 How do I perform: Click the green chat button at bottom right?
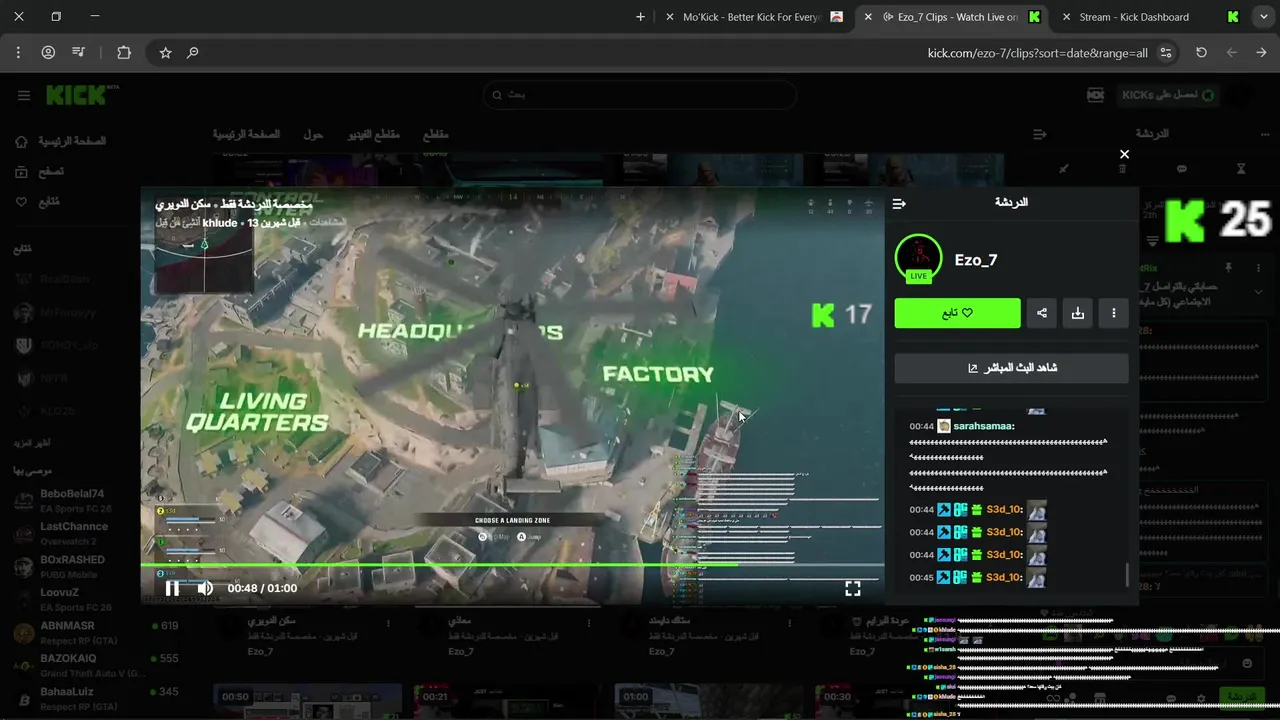click(x=1242, y=696)
